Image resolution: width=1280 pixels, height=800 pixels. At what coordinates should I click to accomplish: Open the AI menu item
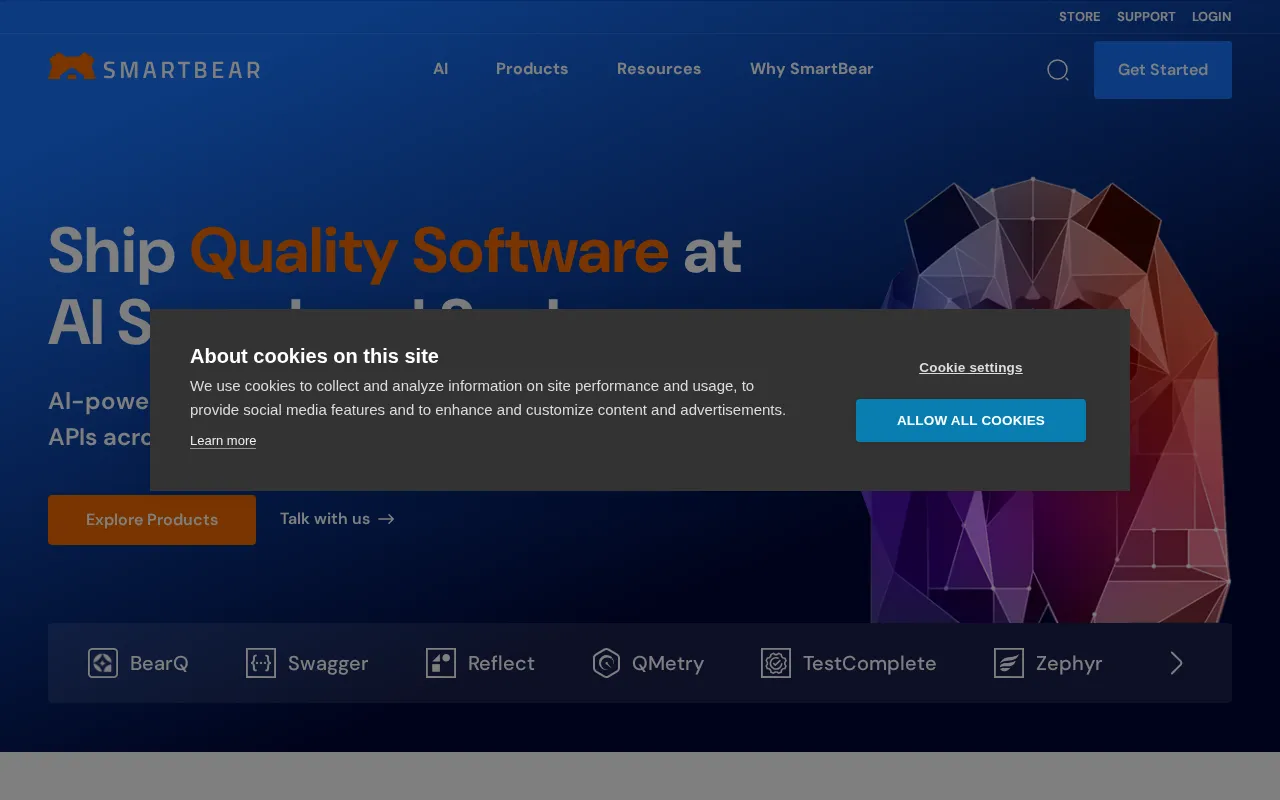point(440,69)
